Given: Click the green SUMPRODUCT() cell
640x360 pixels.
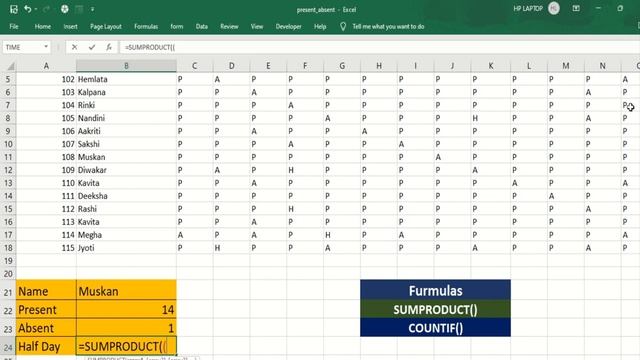Looking at the screenshot, I should (435, 309).
